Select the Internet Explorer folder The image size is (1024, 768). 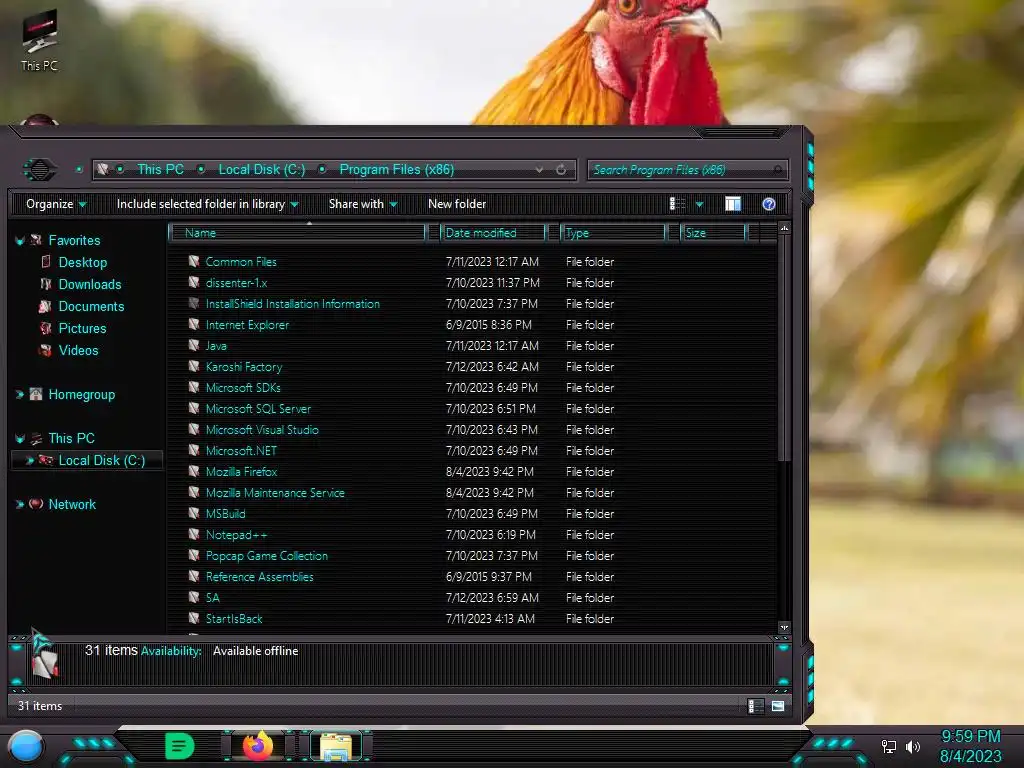tap(247, 325)
